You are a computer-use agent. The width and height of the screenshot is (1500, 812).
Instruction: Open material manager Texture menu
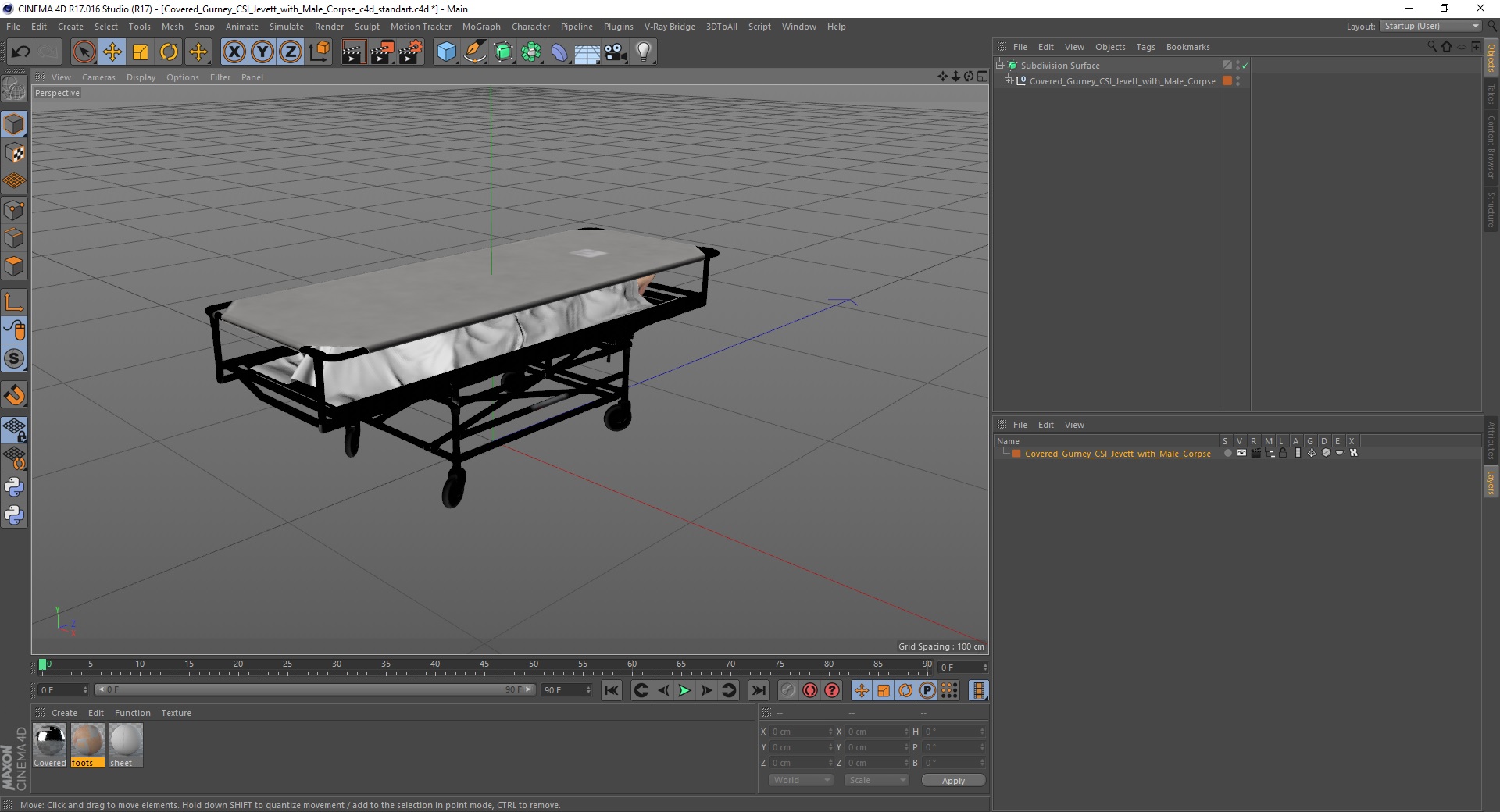pyautogui.click(x=176, y=713)
